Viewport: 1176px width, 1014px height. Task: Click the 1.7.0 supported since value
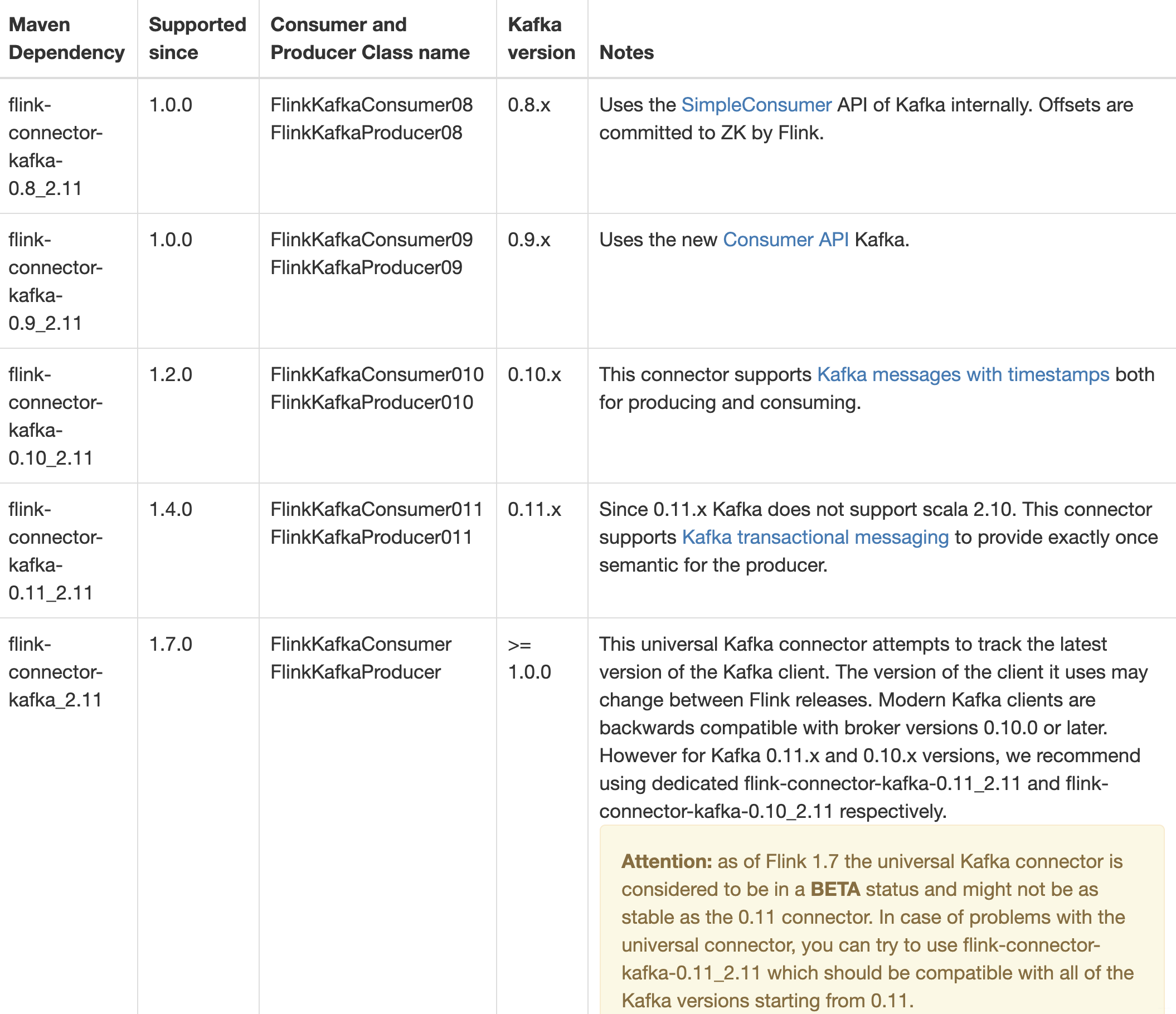171,645
